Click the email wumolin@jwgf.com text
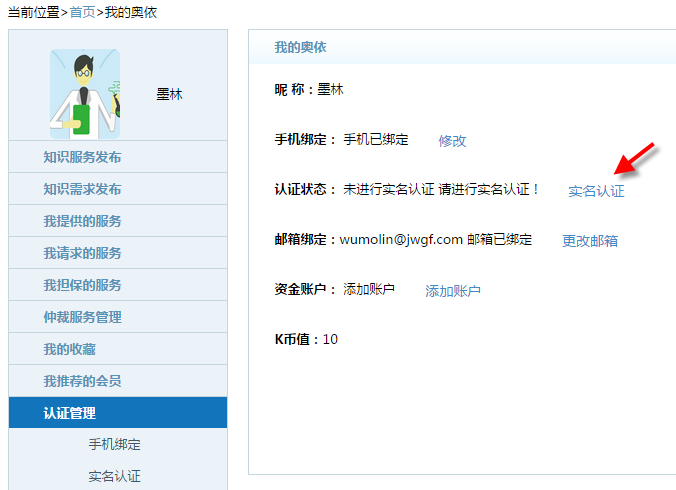Image resolution: width=676 pixels, height=490 pixels. tap(401, 239)
